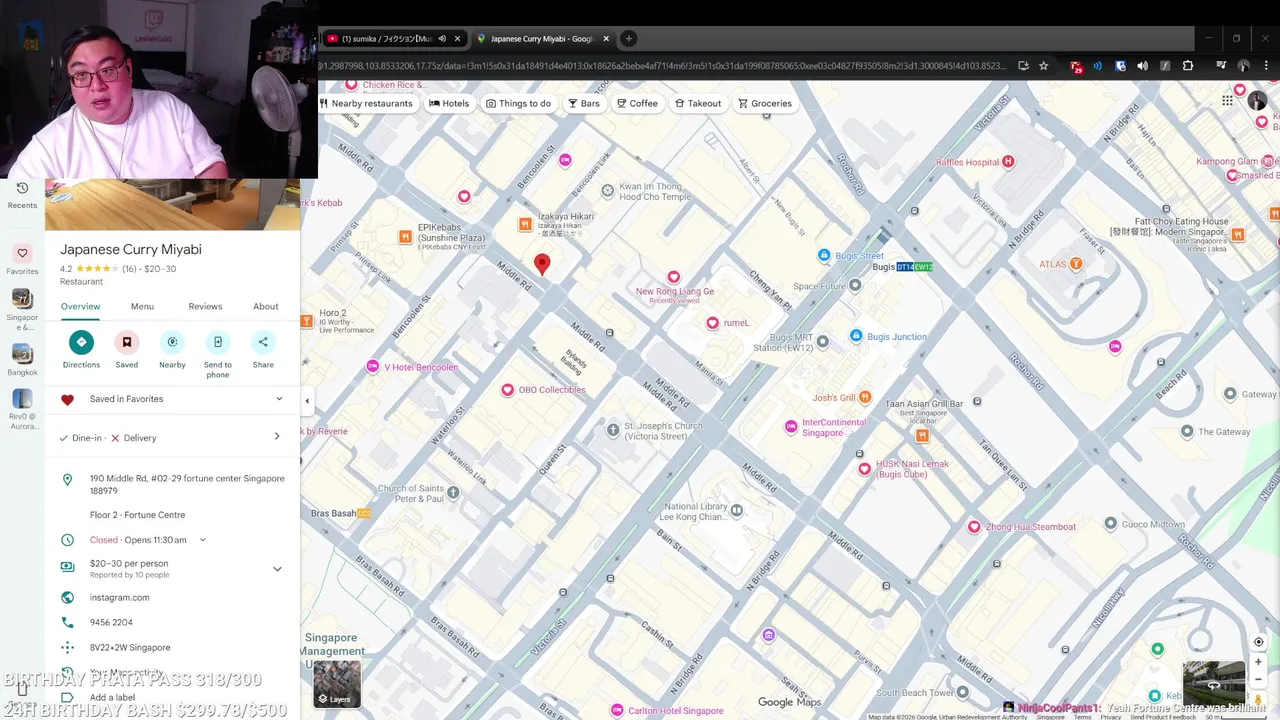Screen dimensions: 1280x720
Task: Open the Singapore saved list in sidebar
Action: pyautogui.click(x=22, y=309)
